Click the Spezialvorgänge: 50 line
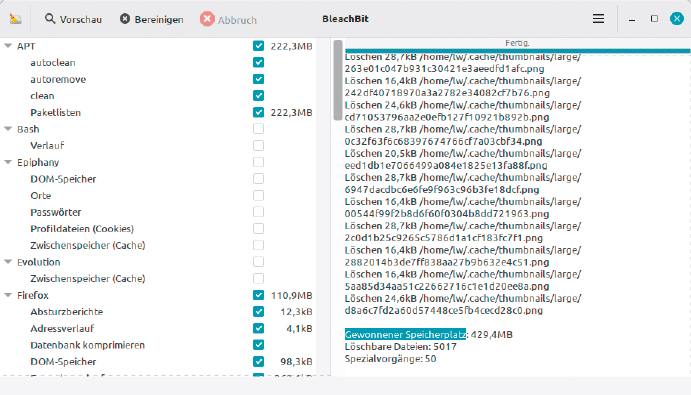 (390, 359)
